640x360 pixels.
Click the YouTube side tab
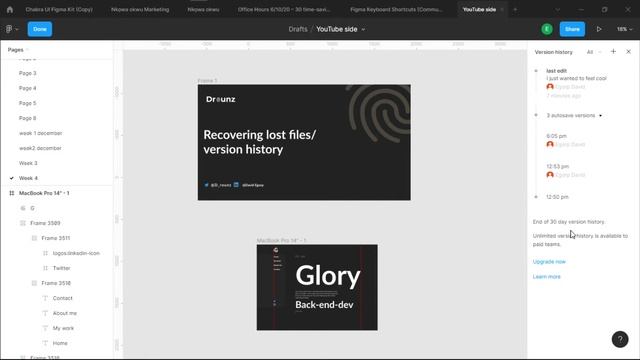pyautogui.click(x=479, y=9)
